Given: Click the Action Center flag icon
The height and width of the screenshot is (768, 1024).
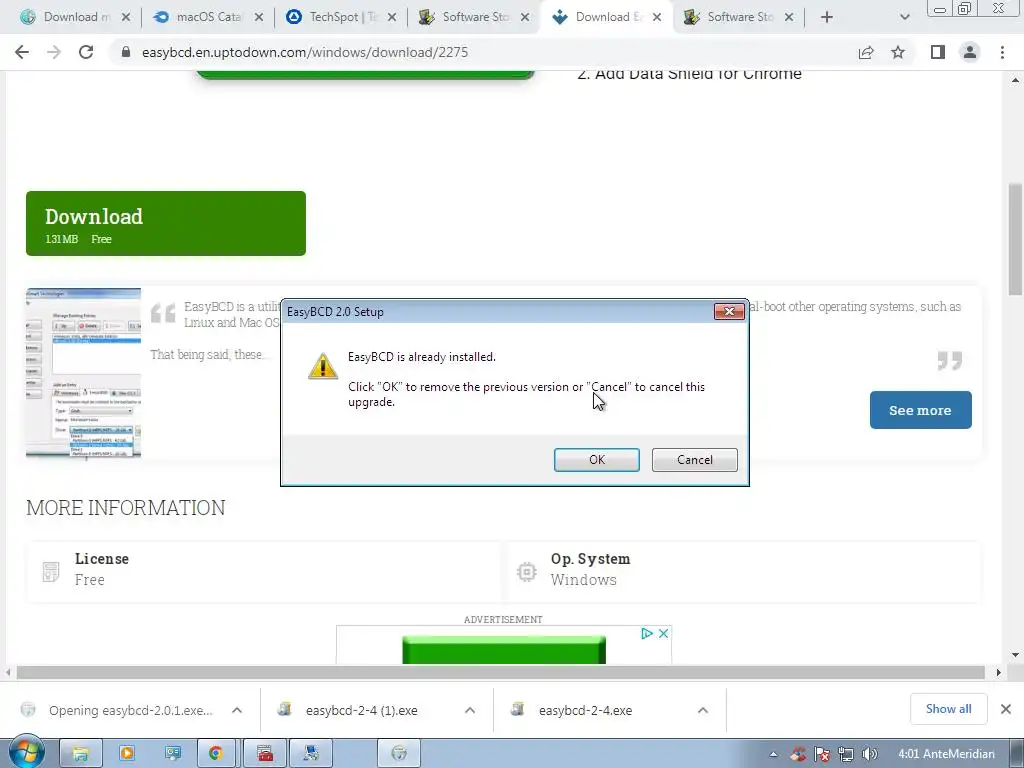Looking at the screenshot, I should (x=822, y=754).
